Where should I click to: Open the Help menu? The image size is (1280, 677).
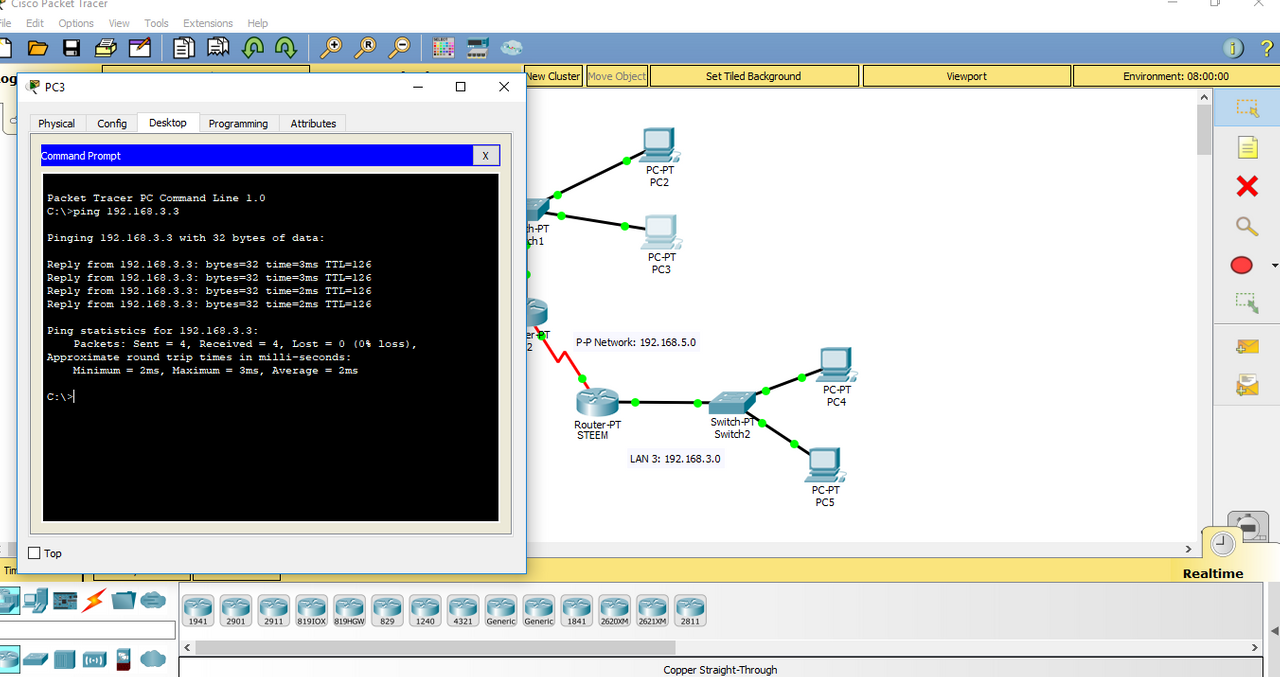tap(257, 23)
